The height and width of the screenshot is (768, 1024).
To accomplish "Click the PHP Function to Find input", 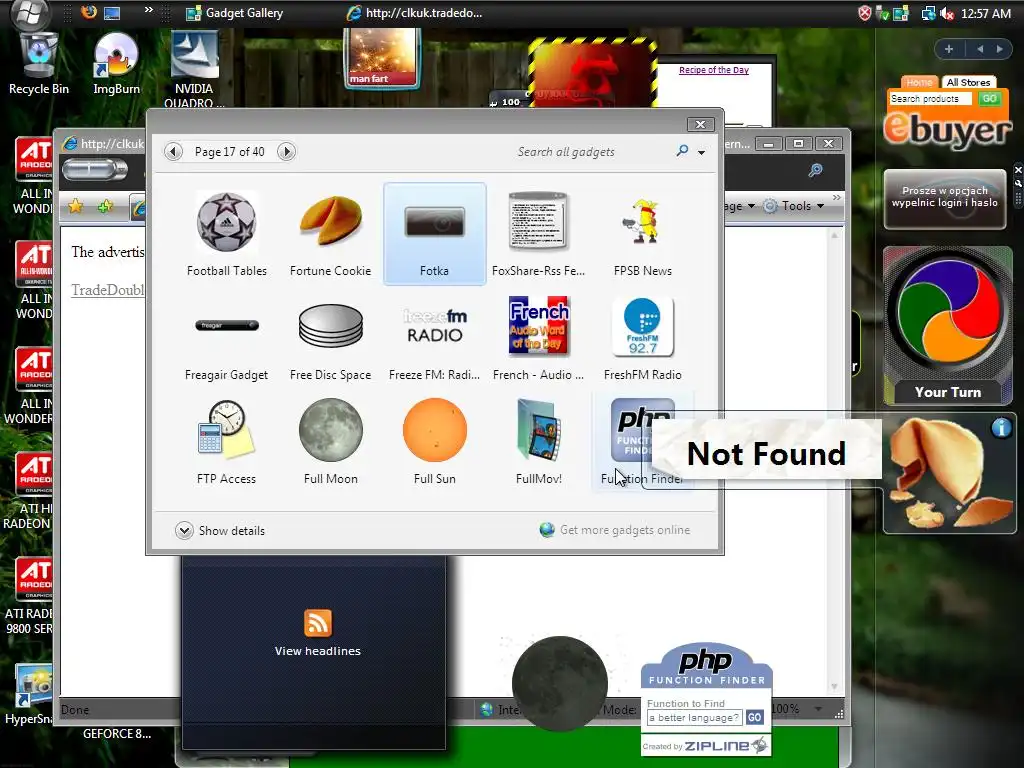I will (x=694, y=718).
